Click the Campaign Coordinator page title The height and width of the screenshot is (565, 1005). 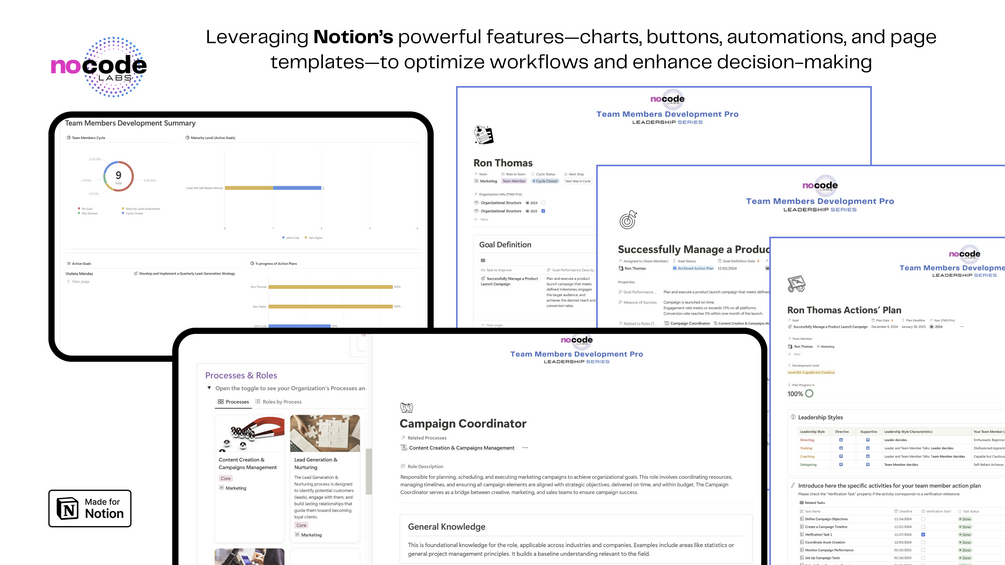463,423
